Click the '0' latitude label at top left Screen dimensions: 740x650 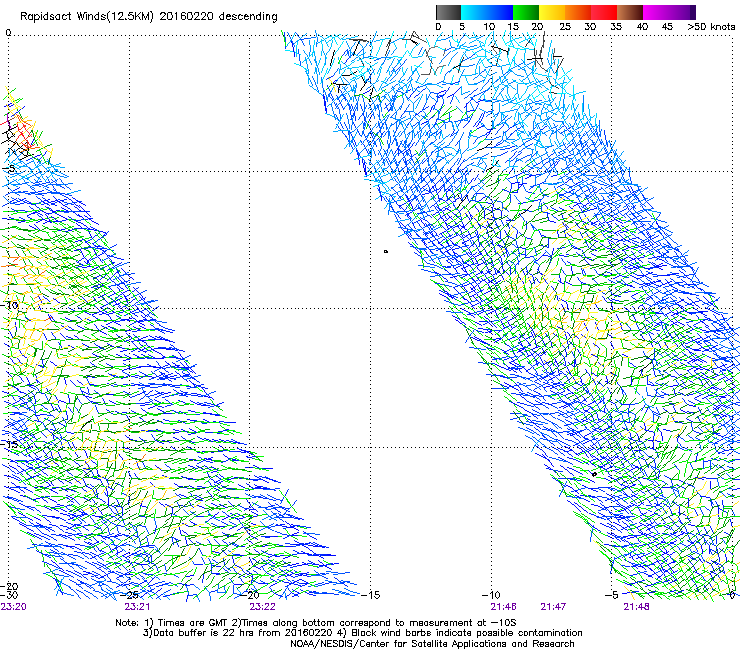pos(8,33)
